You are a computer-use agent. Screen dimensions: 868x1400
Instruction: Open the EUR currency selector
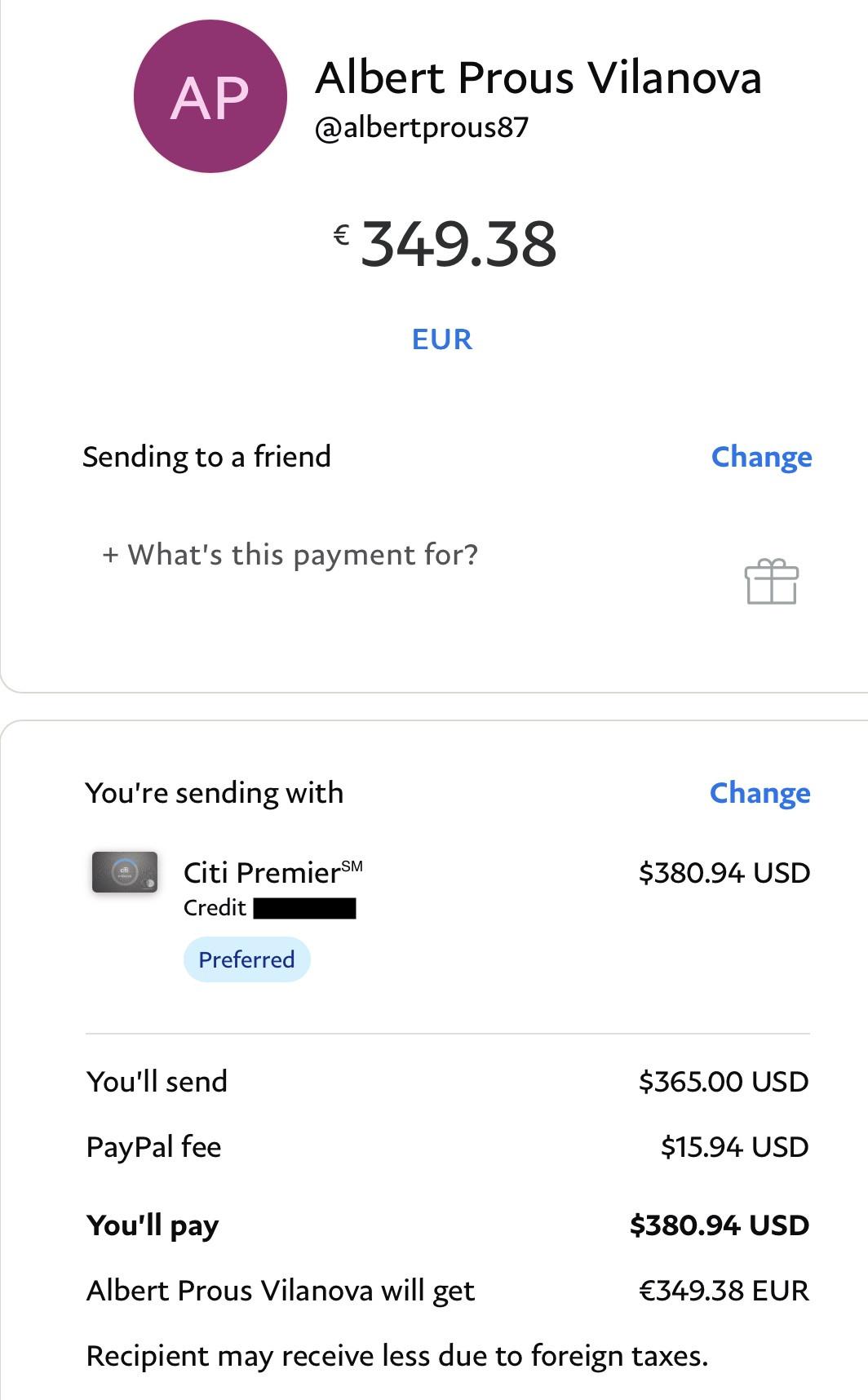click(442, 339)
